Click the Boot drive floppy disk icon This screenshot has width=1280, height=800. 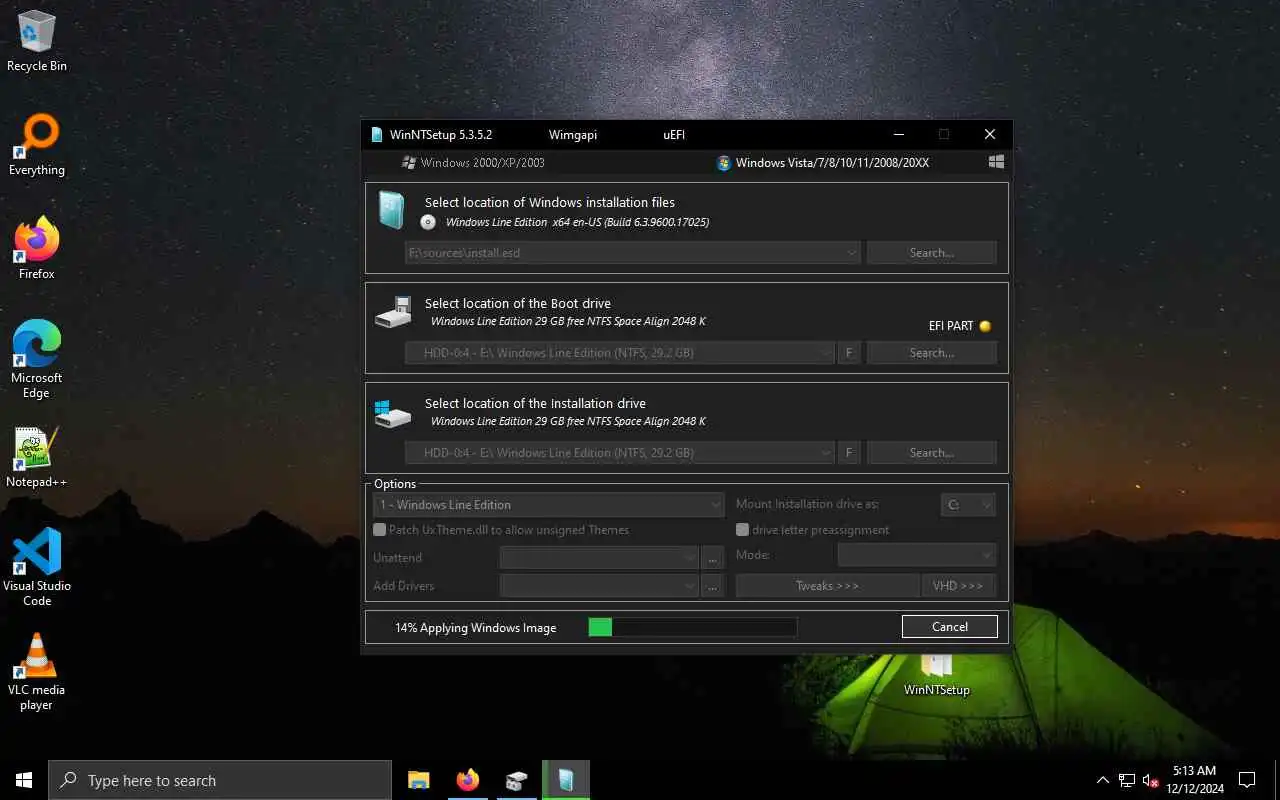pyautogui.click(x=393, y=311)
